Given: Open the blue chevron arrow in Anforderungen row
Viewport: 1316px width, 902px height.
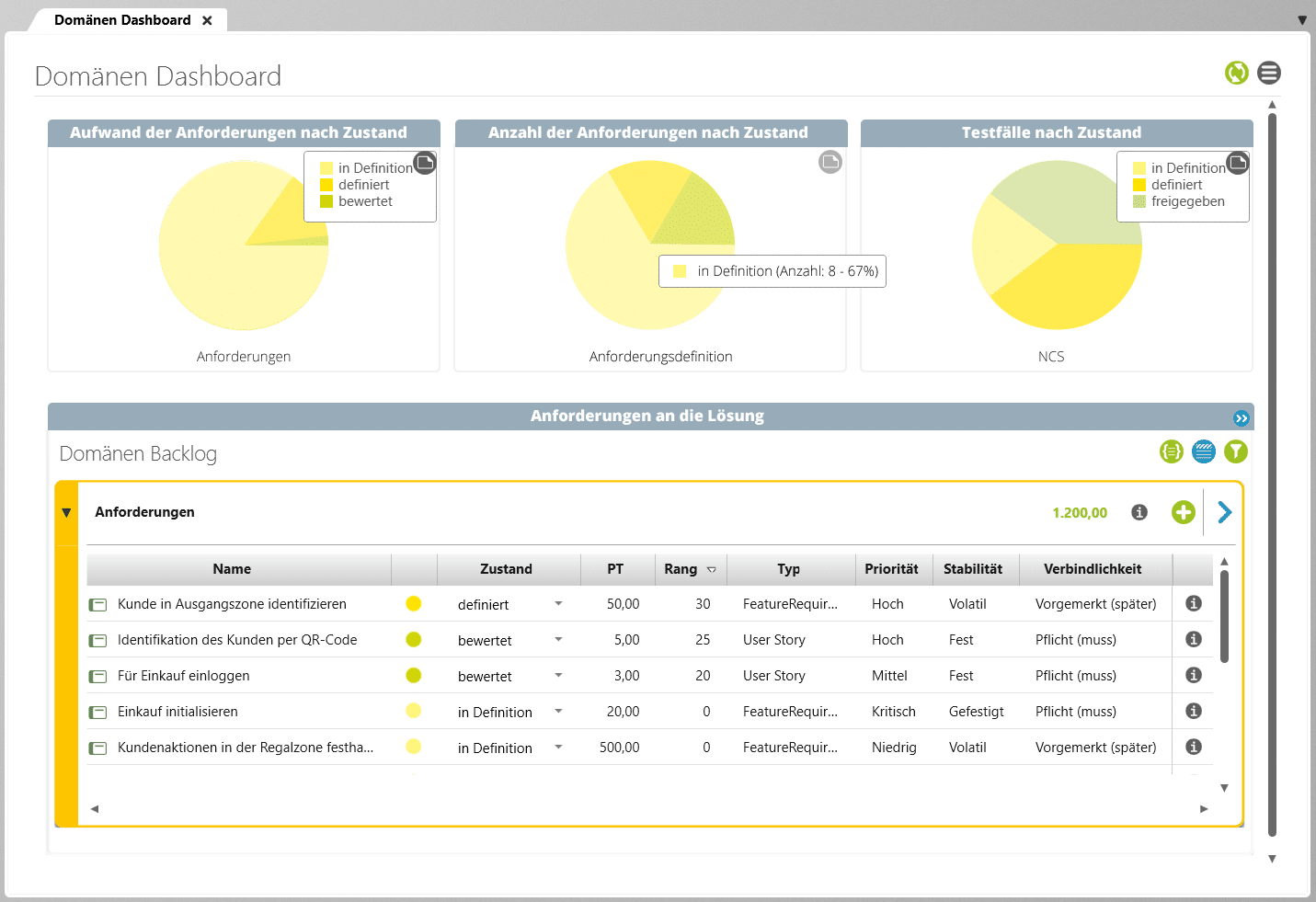Looking at the screenshot, I should coord(1224,512).
